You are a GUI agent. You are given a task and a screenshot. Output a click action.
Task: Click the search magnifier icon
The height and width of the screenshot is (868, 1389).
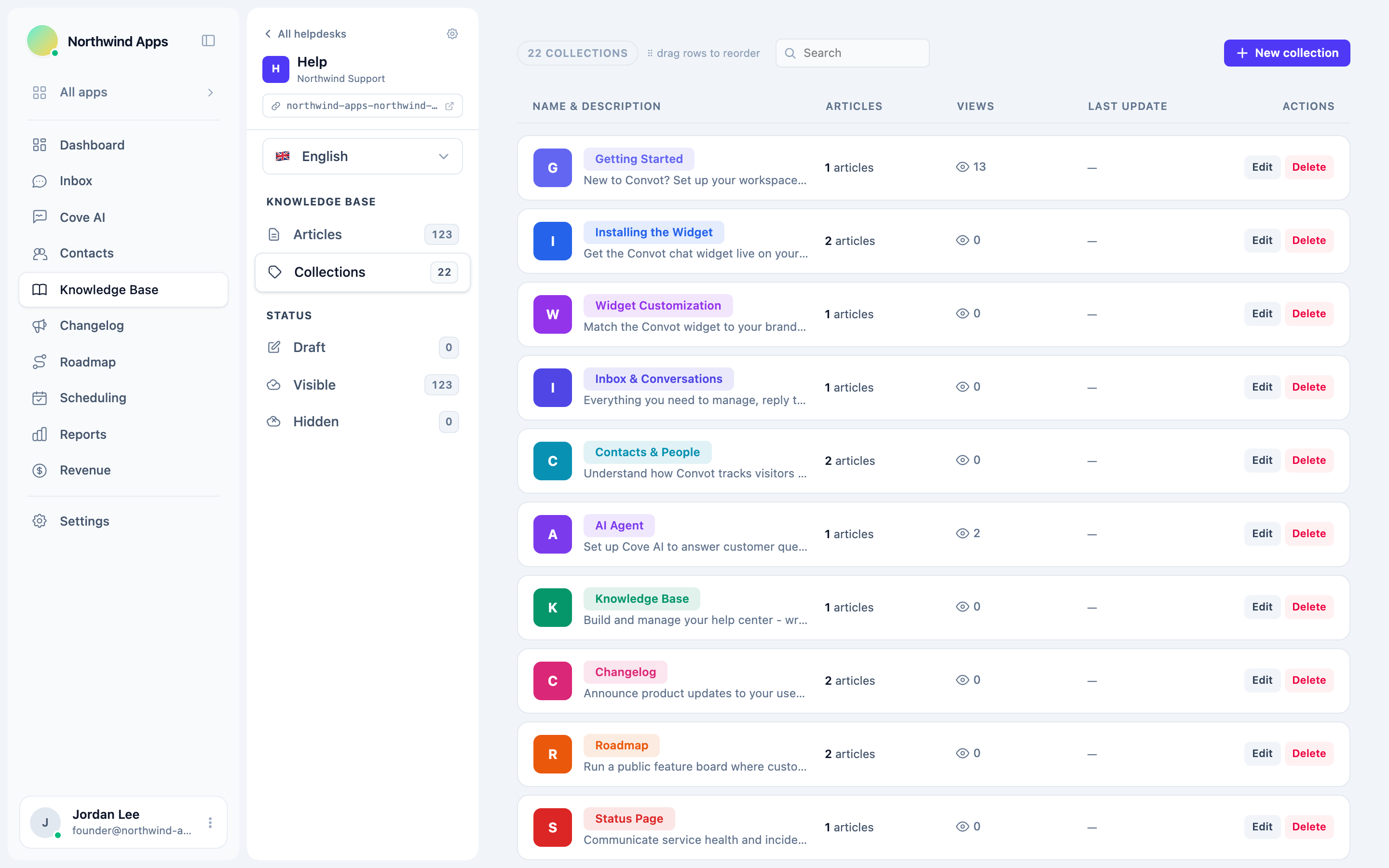(790, 54)
